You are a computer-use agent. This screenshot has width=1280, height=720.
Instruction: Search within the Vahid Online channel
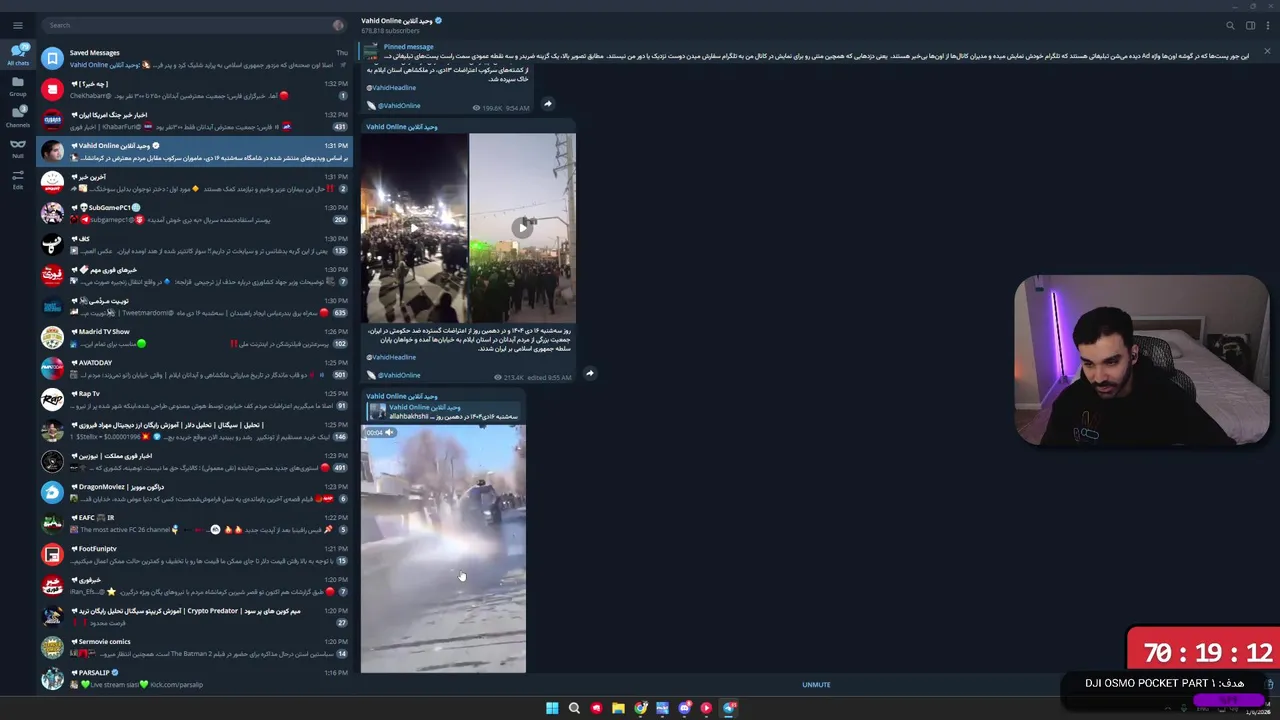[1230, 25]
